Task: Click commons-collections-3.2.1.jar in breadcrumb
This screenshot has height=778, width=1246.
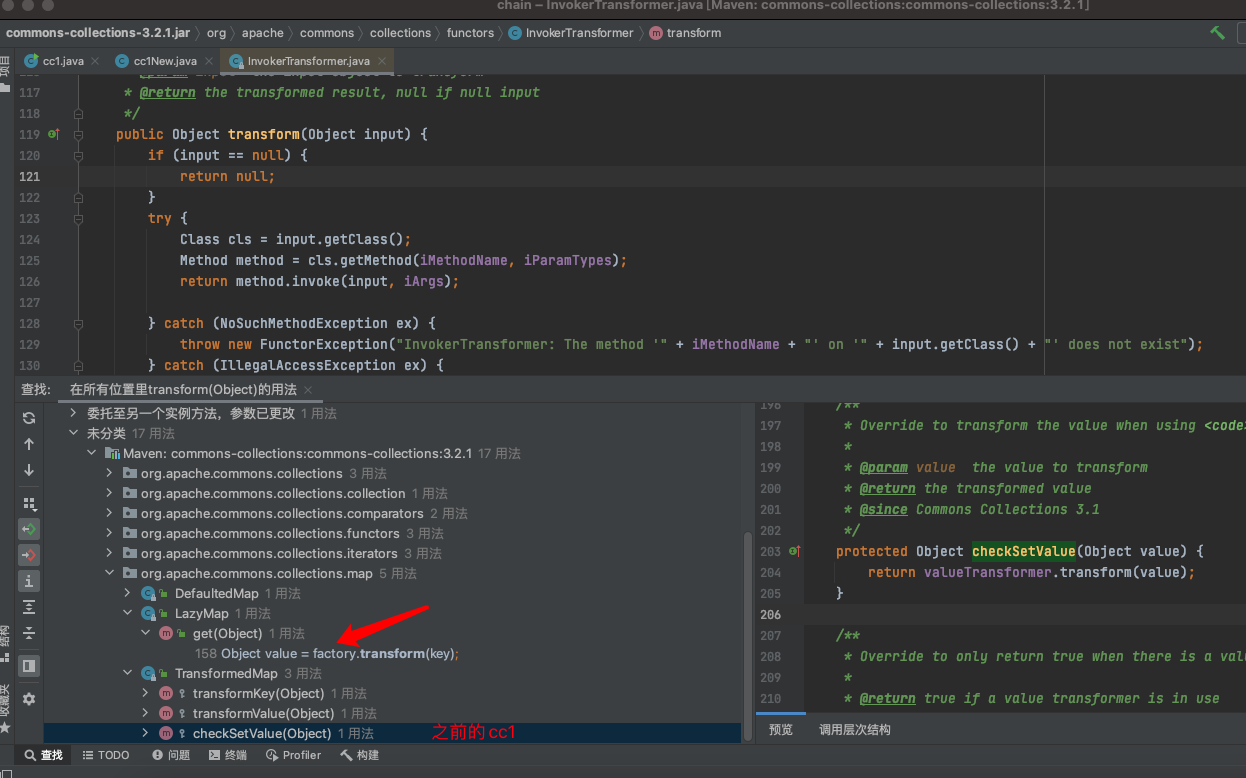Action: point(98,33)
